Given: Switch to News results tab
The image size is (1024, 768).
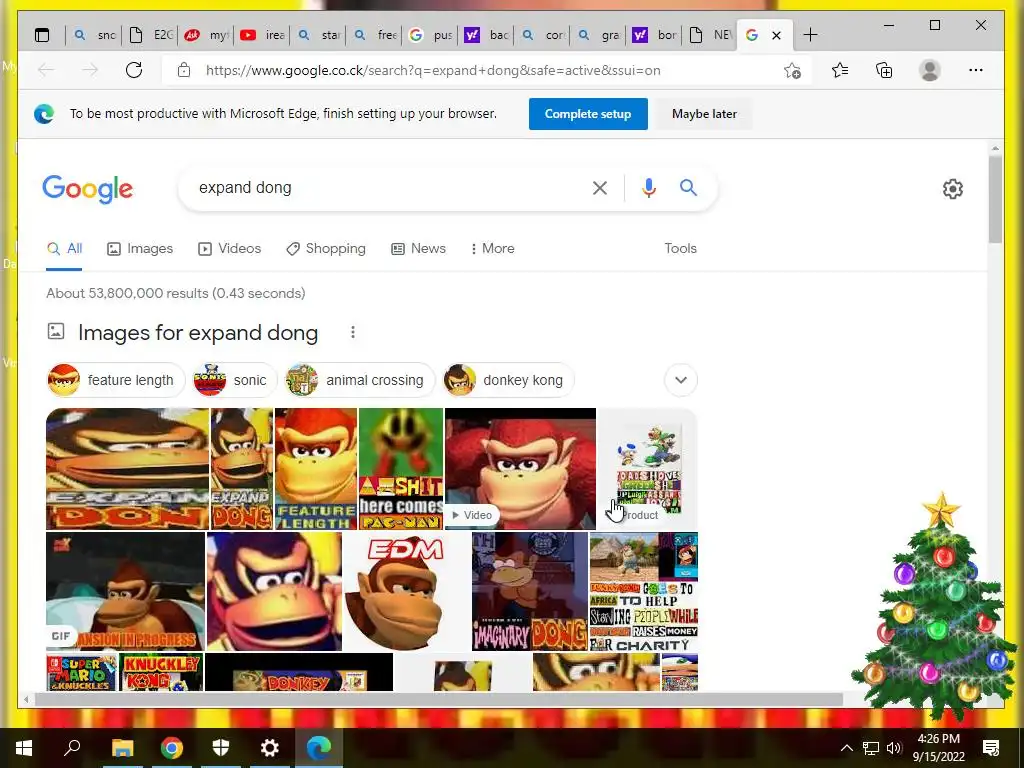Looking at the screenshot, I should 418,249.
